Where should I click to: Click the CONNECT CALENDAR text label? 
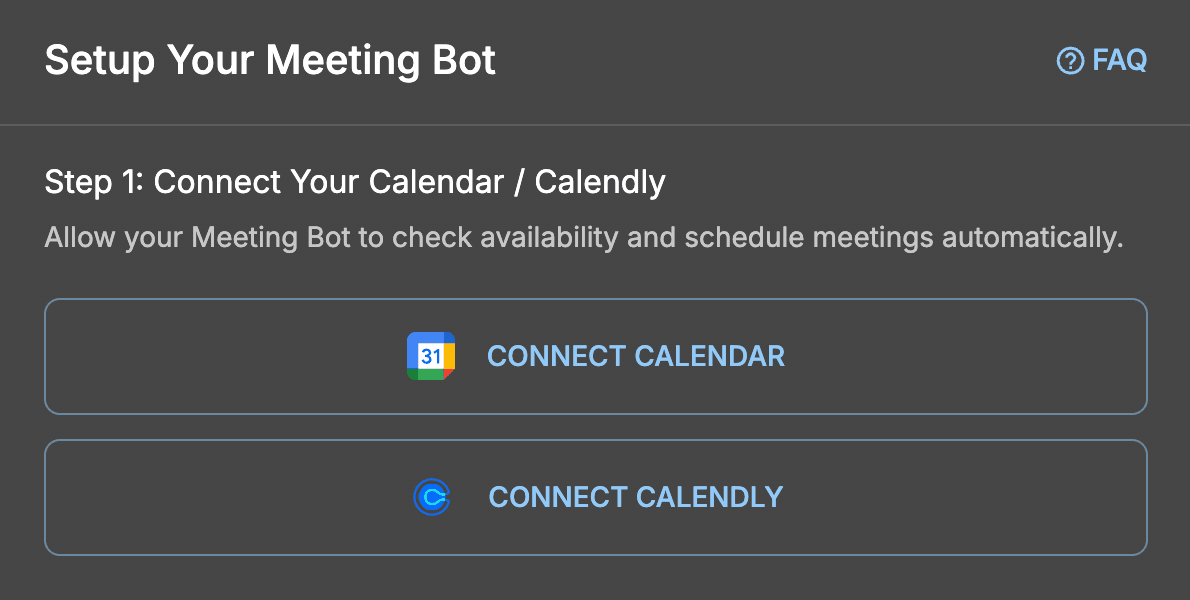[635, 356]
